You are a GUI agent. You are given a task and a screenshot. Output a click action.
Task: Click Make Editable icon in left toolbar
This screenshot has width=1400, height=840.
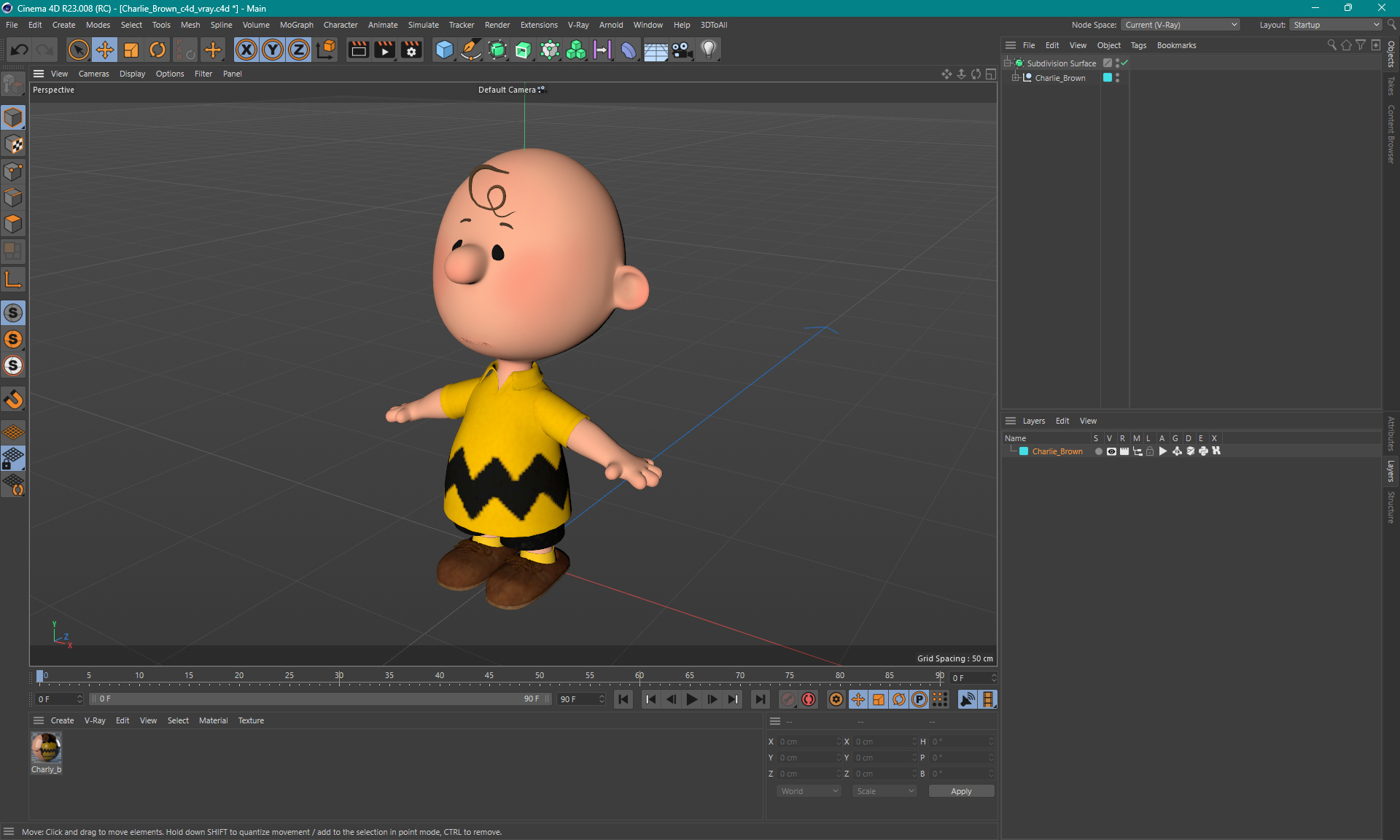(13, 85)
